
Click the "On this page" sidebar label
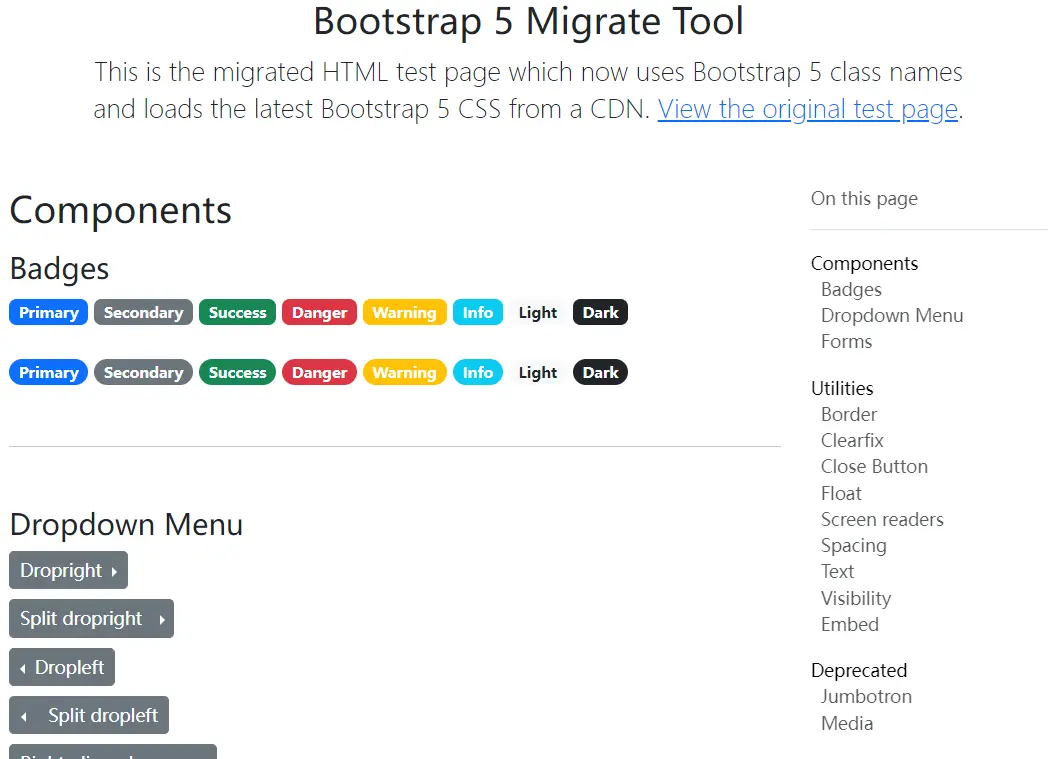coord(864,199)
